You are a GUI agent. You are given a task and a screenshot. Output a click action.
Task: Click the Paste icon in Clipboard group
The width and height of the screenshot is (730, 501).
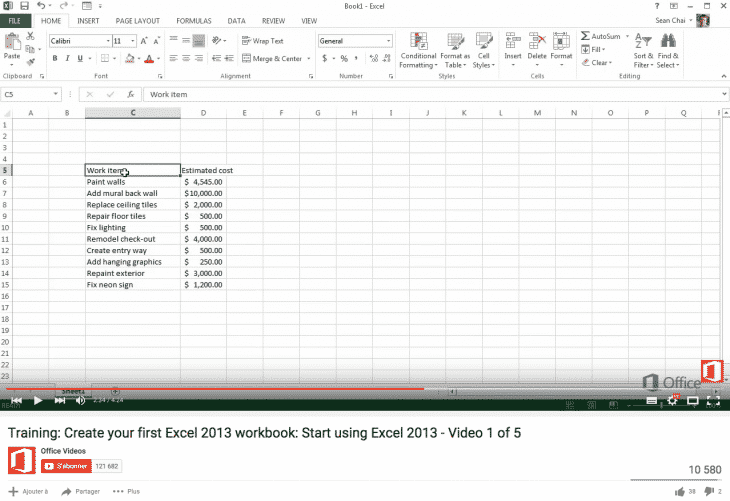coord(14,44)
